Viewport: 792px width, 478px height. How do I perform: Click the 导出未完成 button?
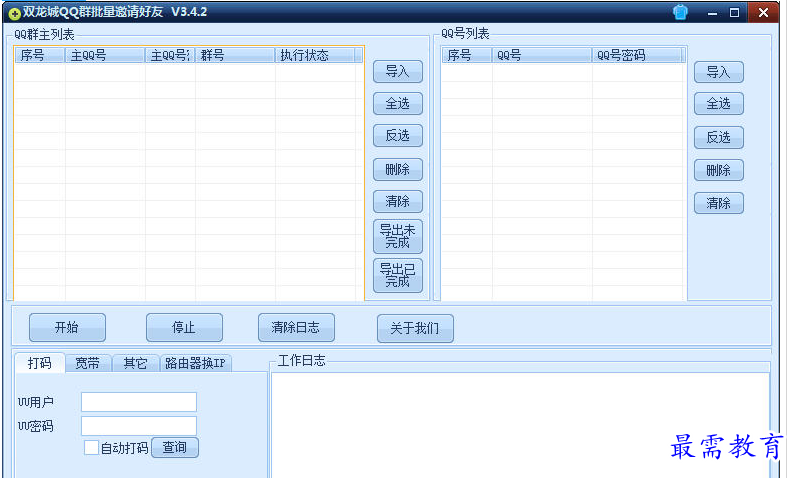[398, 236]
